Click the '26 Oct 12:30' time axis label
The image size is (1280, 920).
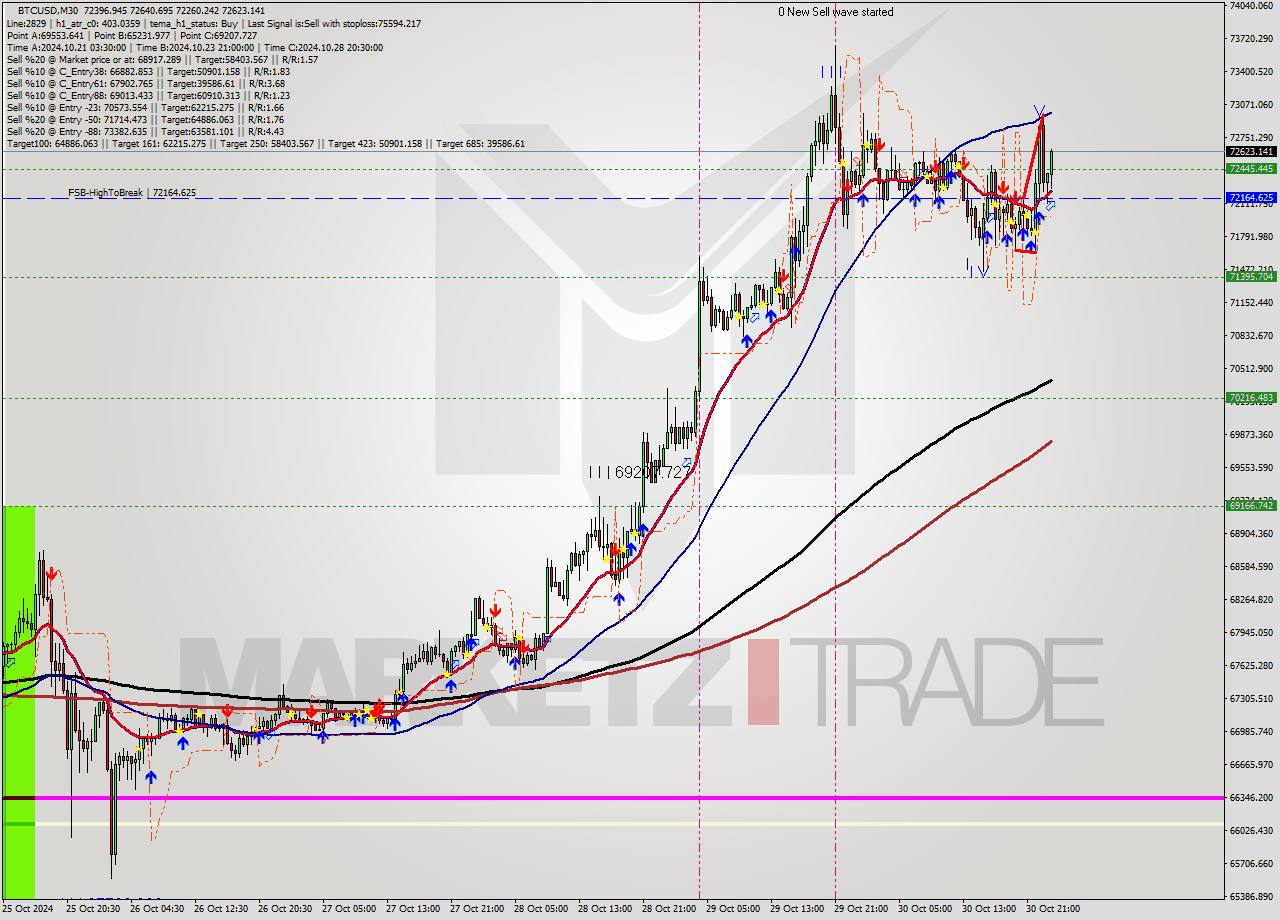click(x=221, y=909)
